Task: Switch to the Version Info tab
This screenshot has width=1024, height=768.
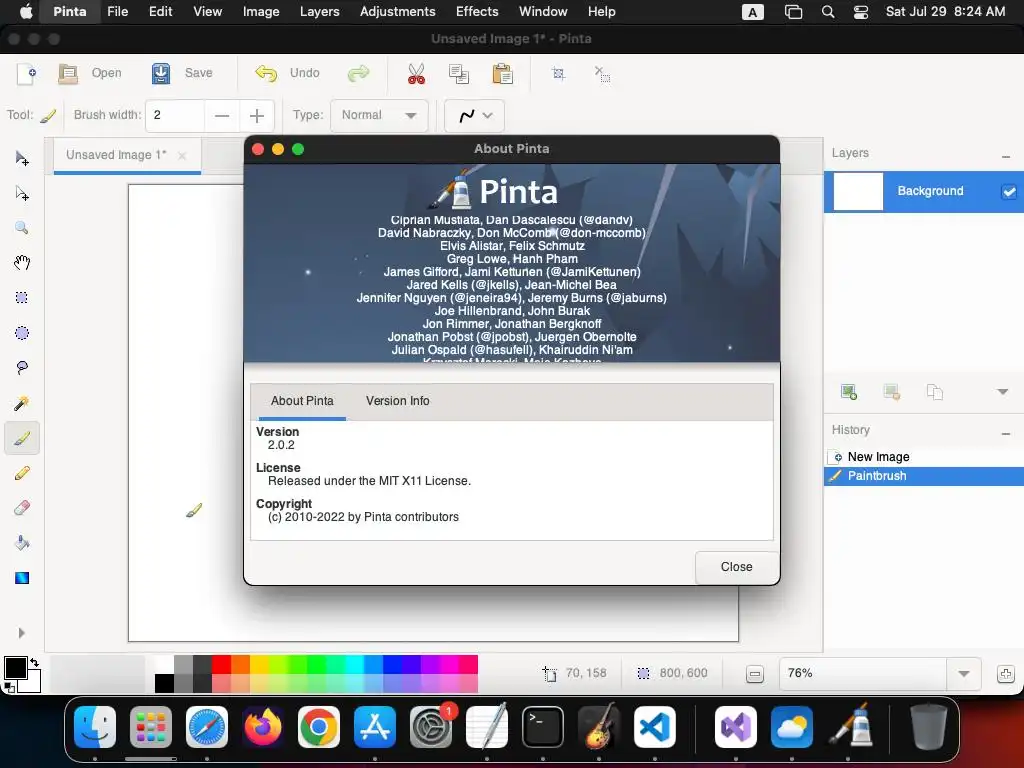Action: click(x=398, y=401)
